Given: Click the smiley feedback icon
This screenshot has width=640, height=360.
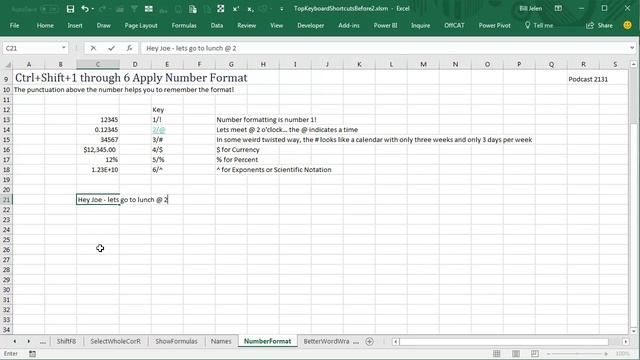Looking at the screenshot, I should [x=627, y=25].
